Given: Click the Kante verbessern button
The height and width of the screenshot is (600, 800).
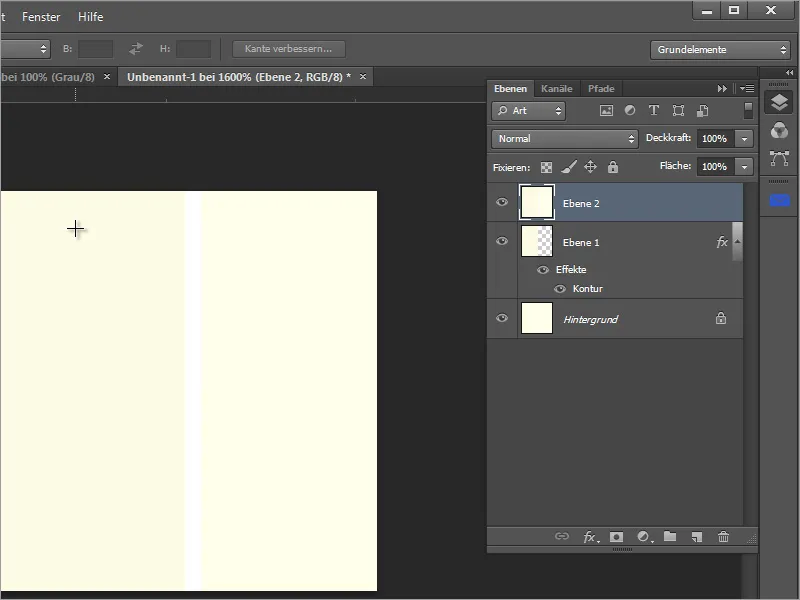Looking at the screenshot, I should (x=288, y=49).
